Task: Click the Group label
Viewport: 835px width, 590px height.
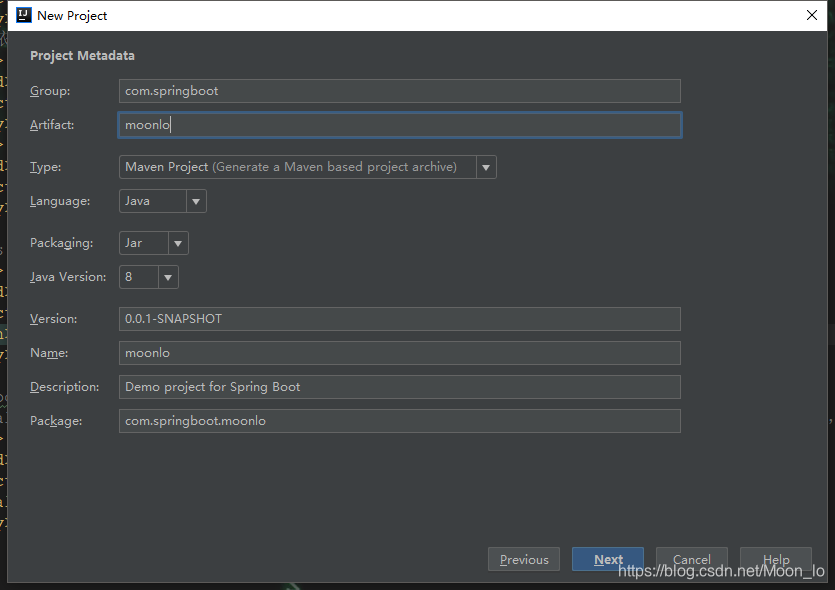Action: (x=50, y=91)
